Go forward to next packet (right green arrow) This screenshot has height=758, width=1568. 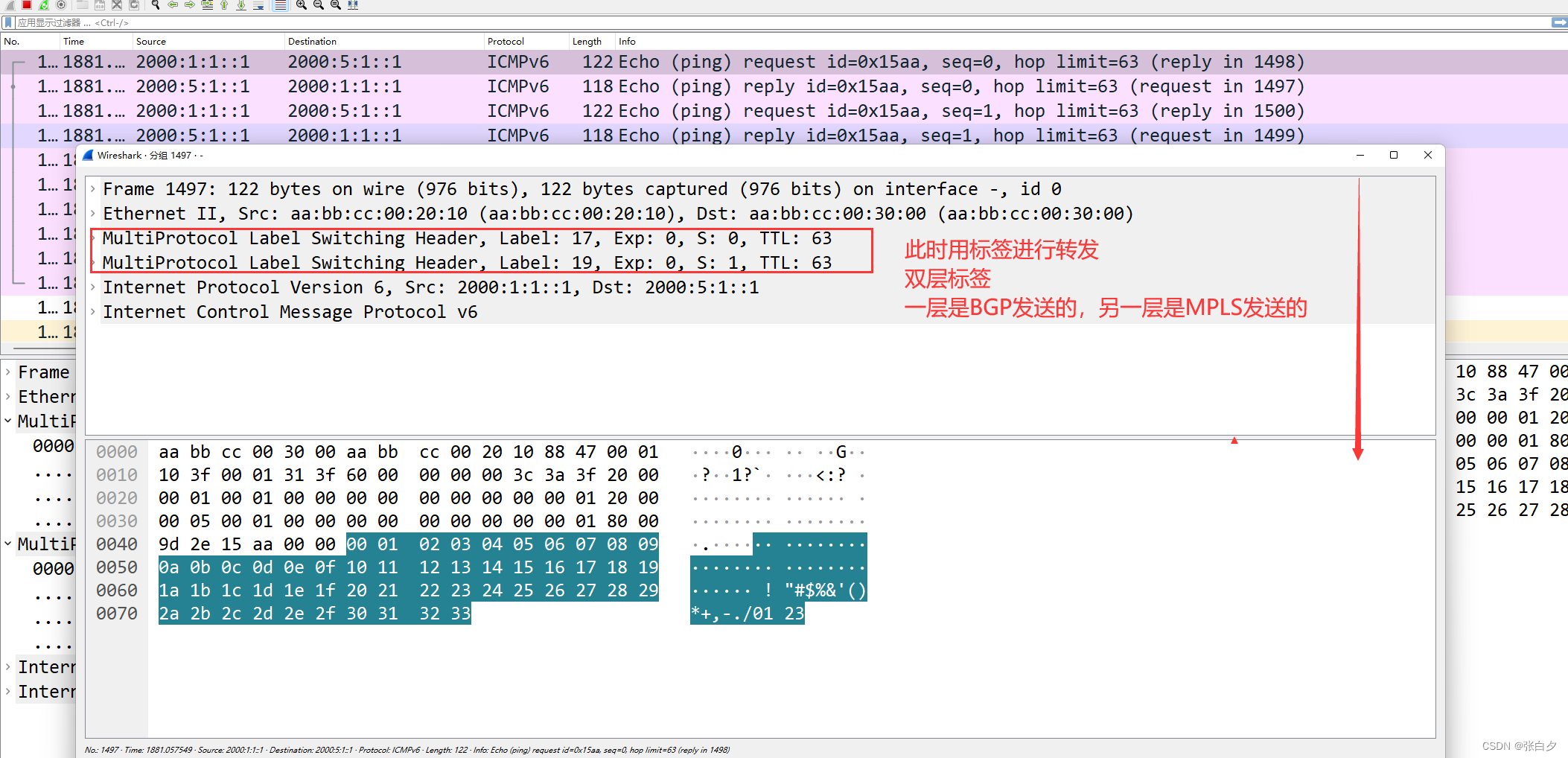click(x=189, y=4)
